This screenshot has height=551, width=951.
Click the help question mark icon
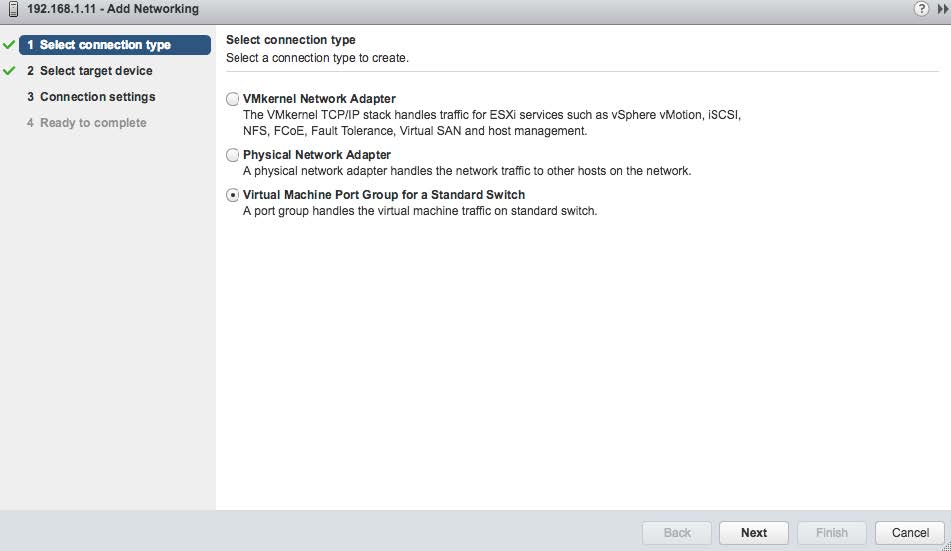[921, 9]
